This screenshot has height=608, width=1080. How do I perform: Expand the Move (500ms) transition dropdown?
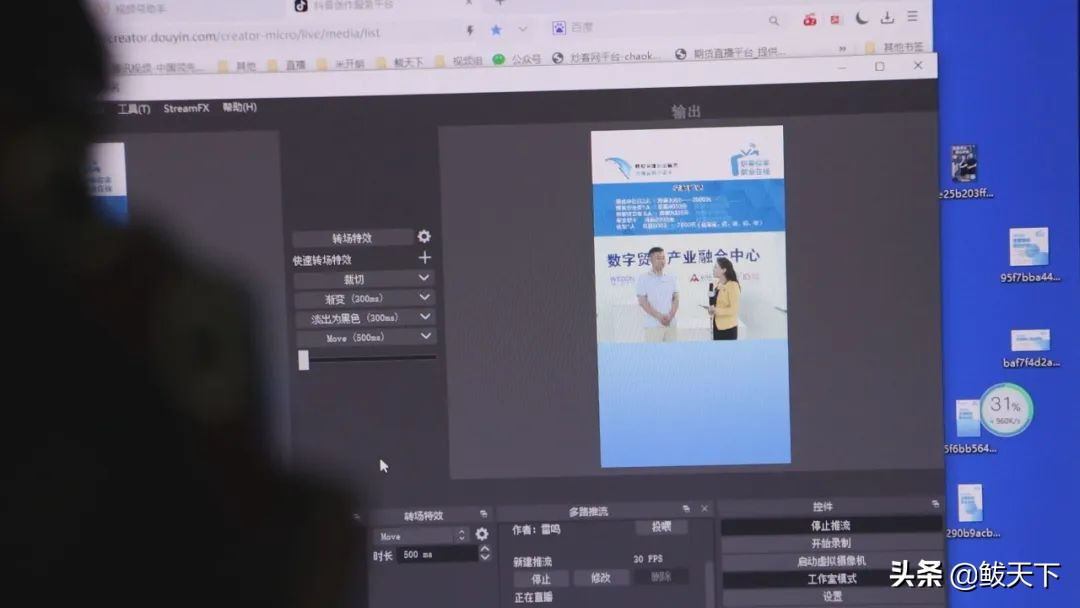(x=426, y=335)
